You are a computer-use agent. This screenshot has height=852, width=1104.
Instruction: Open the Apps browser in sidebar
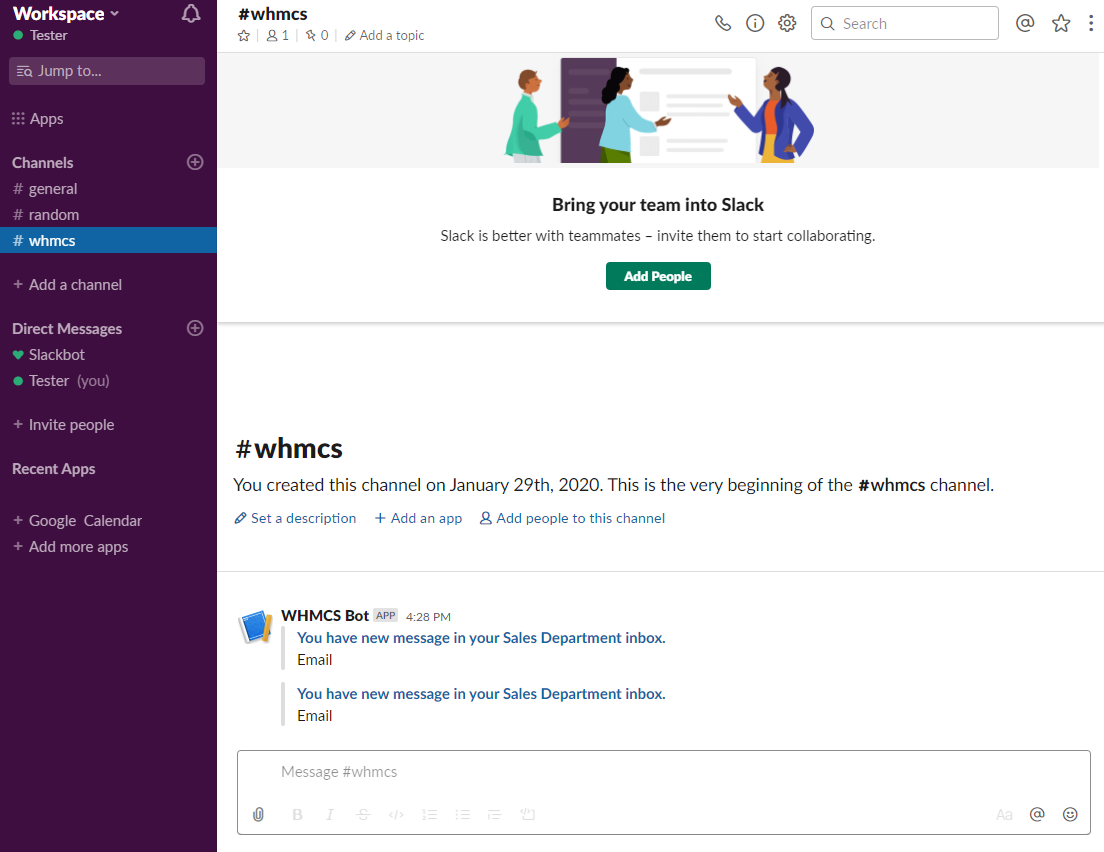pos(38,118)
